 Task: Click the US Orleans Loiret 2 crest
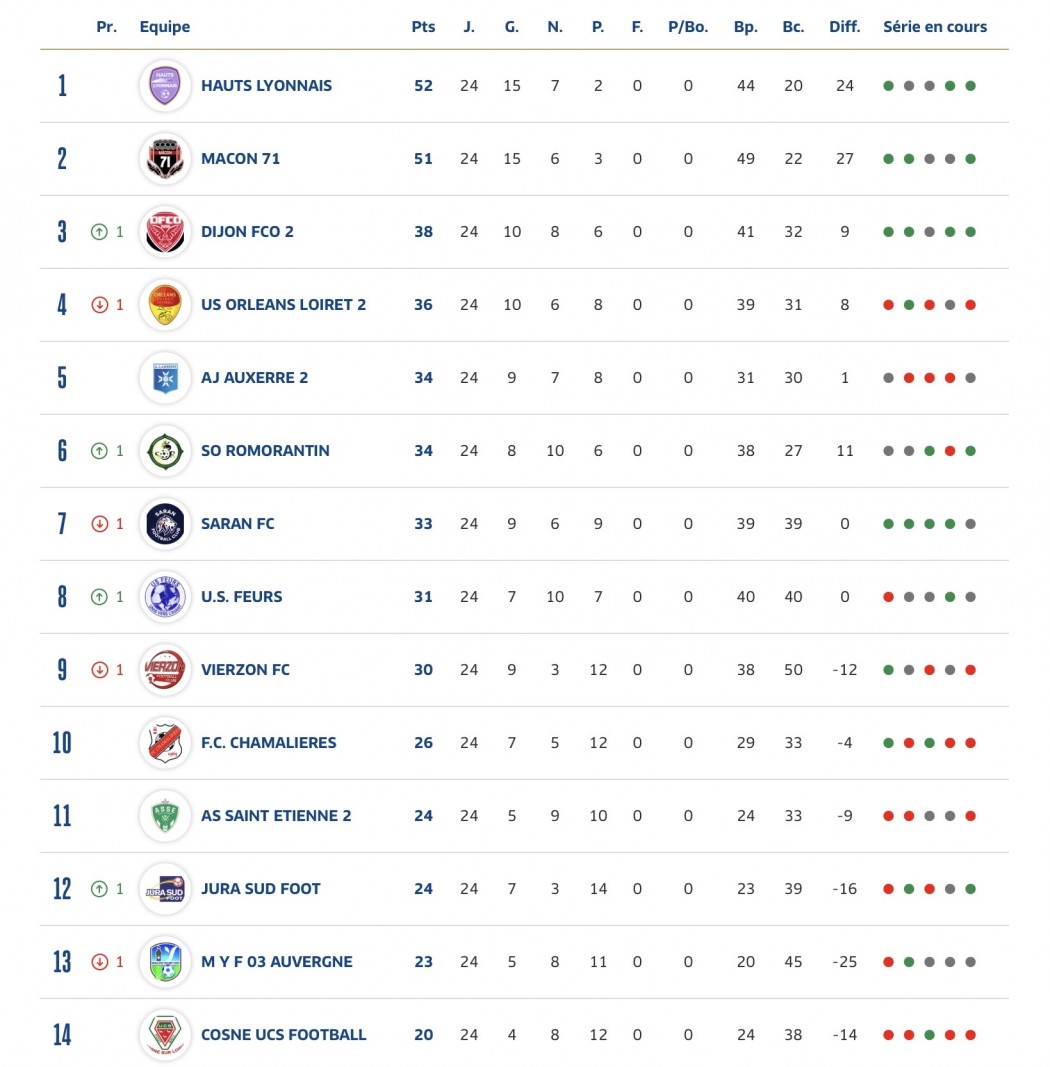tap(165, 305)
